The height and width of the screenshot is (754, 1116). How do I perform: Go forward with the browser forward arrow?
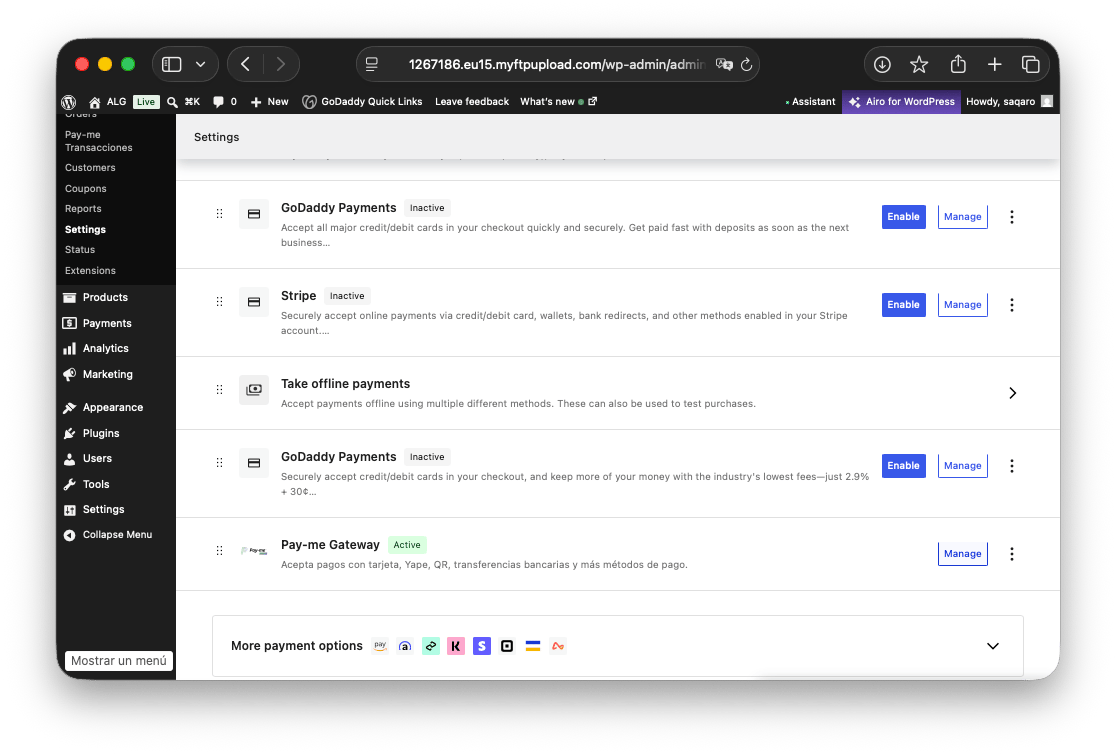click(x=280, y=64)
